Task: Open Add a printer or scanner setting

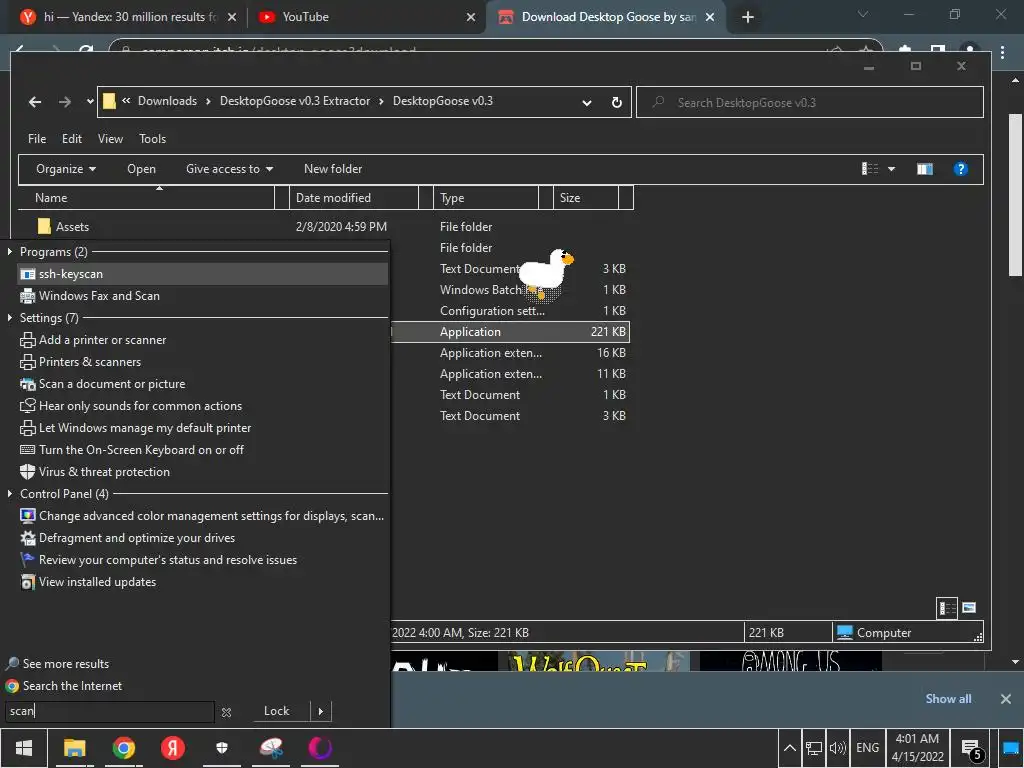Action: tap(93, 340)
